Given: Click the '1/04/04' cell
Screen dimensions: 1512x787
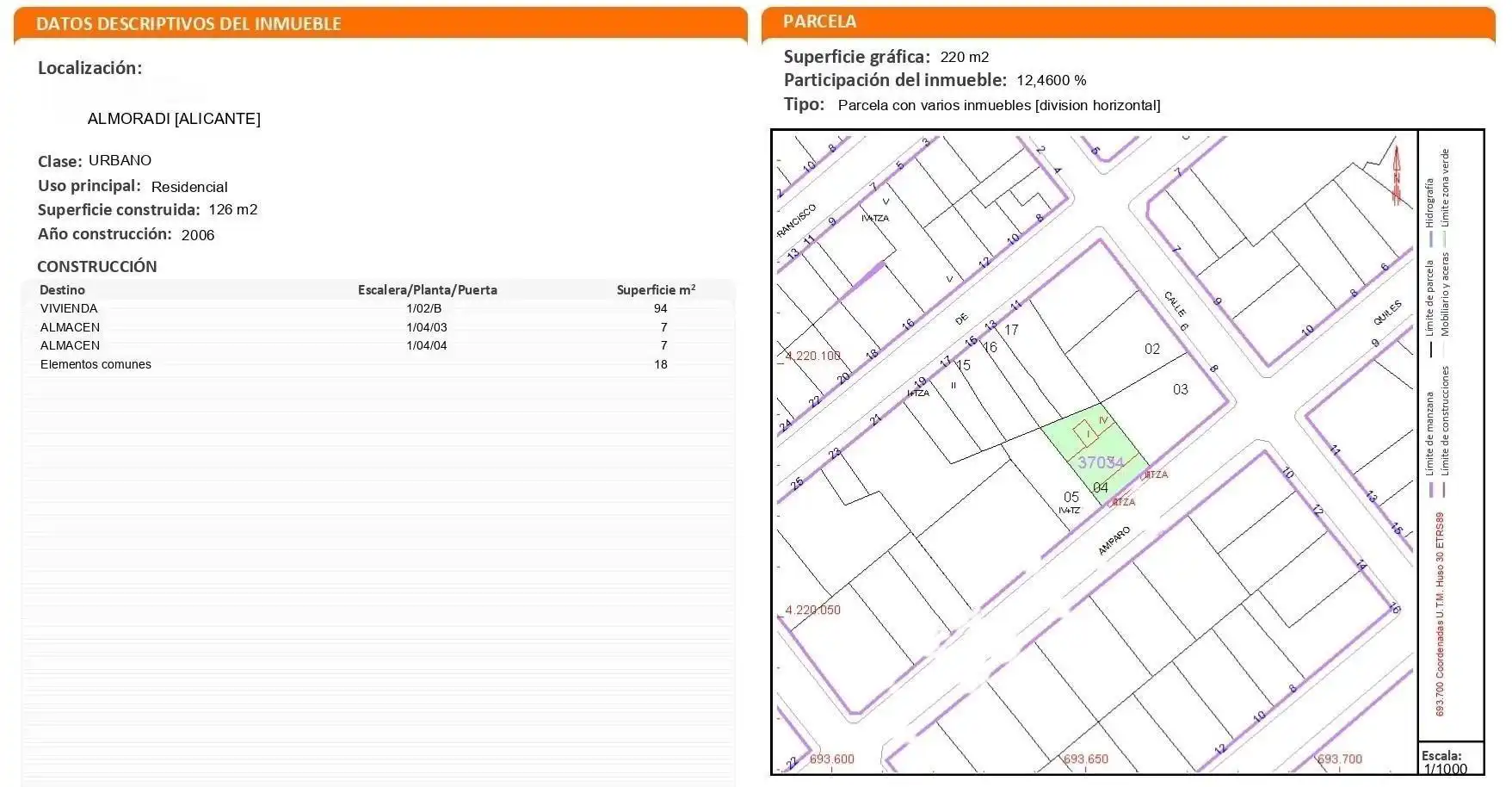Looking at the screenshot, I should pyautogui.click(x=427, y=345).
